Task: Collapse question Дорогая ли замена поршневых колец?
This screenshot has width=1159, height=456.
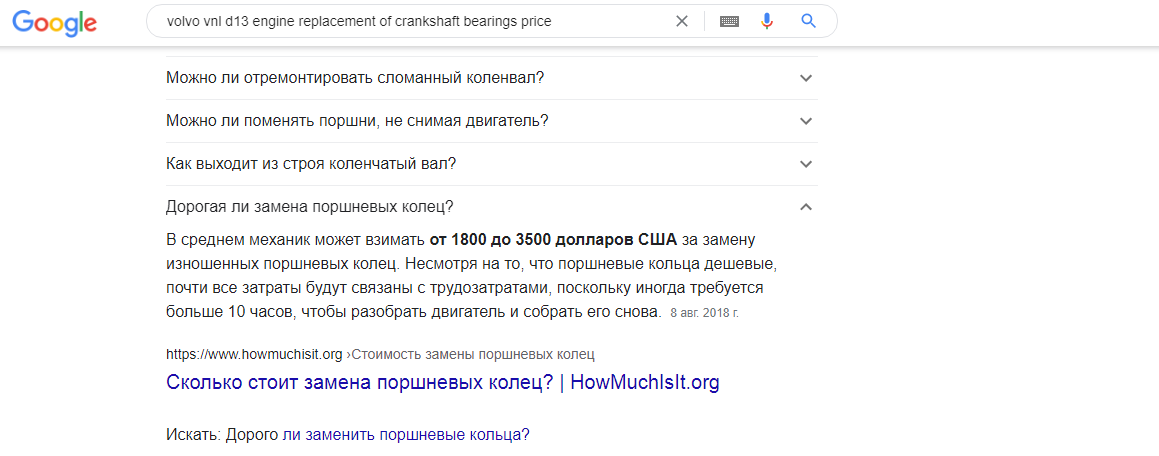Action: (x=492, y=206)
